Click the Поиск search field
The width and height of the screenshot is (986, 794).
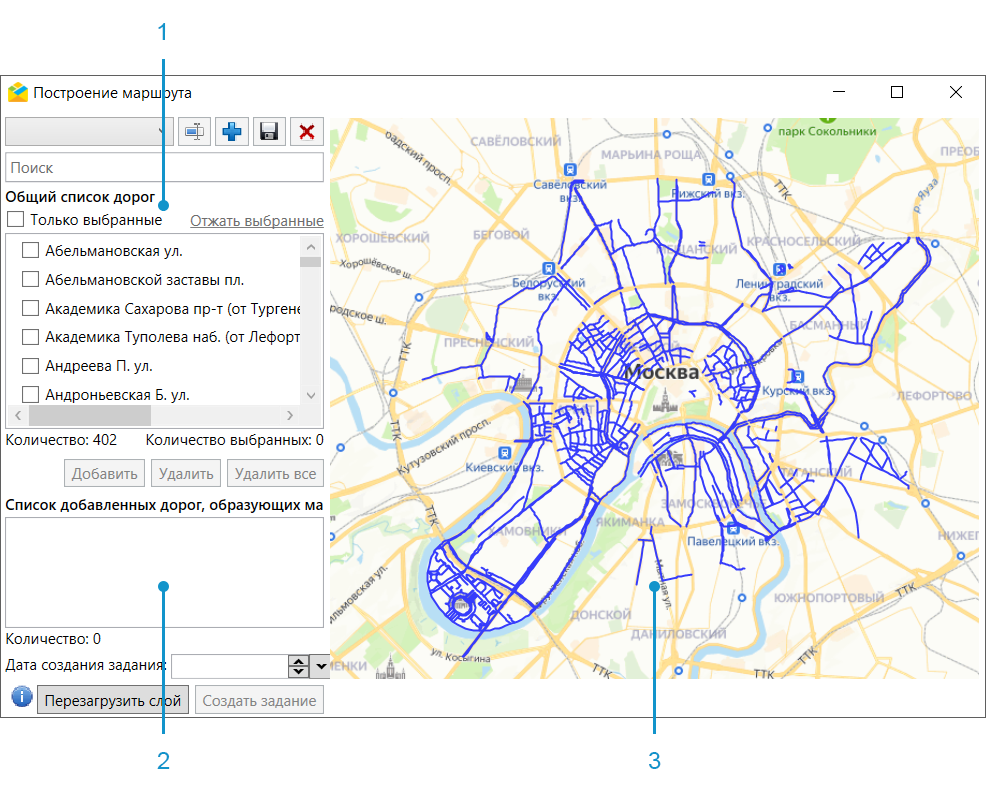pos(164,168)
